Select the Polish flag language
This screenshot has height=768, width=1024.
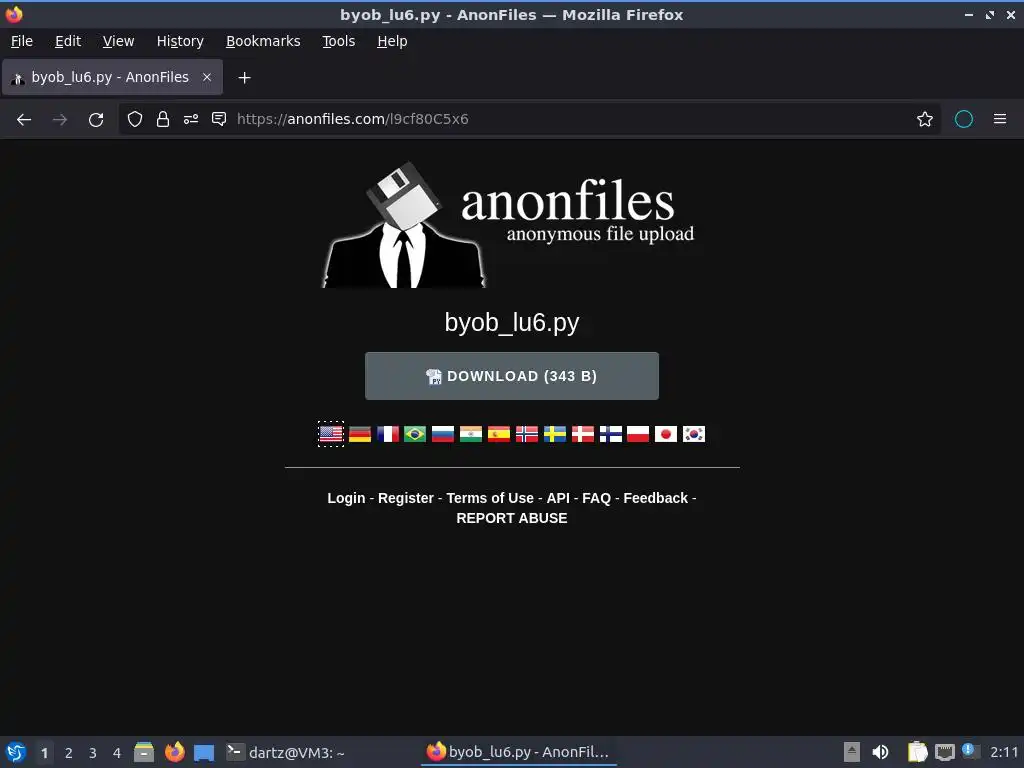coord(638,434)
